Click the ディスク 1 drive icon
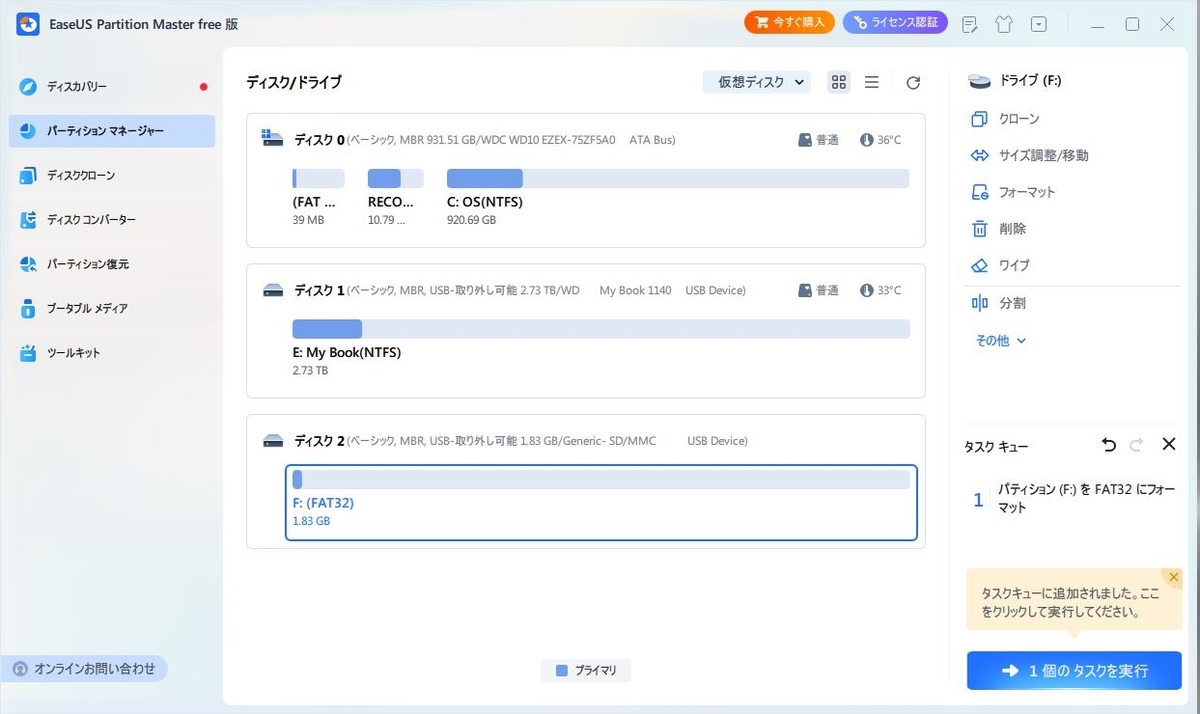 pos(273,290)
